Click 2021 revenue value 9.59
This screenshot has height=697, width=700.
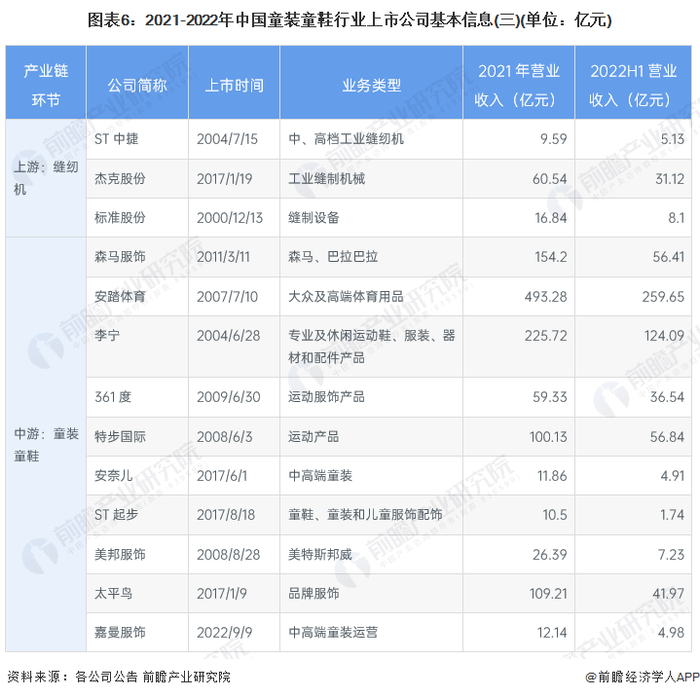pyautogui.click(x=554, y=139)
